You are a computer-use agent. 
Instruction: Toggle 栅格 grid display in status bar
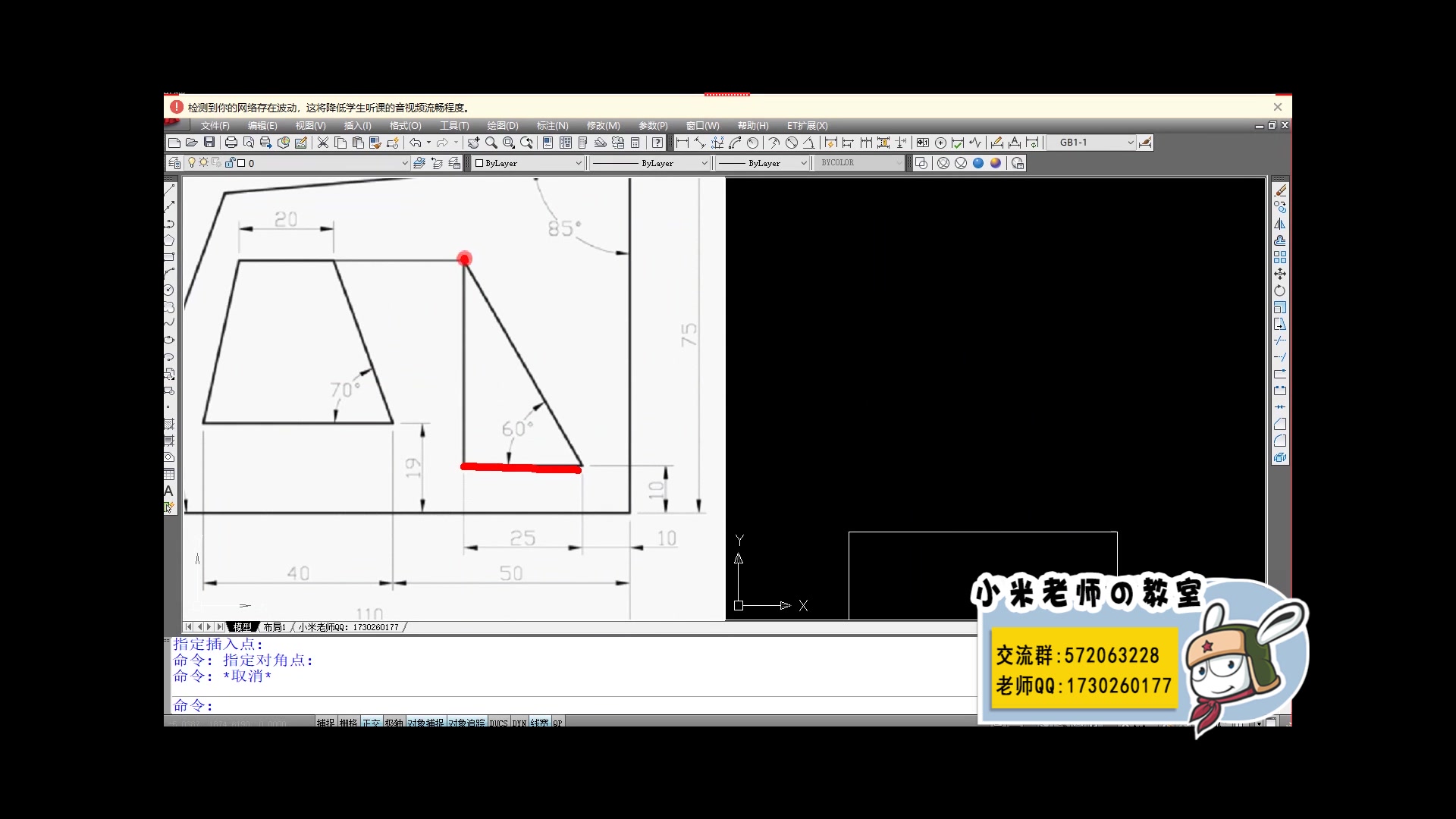(x=348, y=723)
